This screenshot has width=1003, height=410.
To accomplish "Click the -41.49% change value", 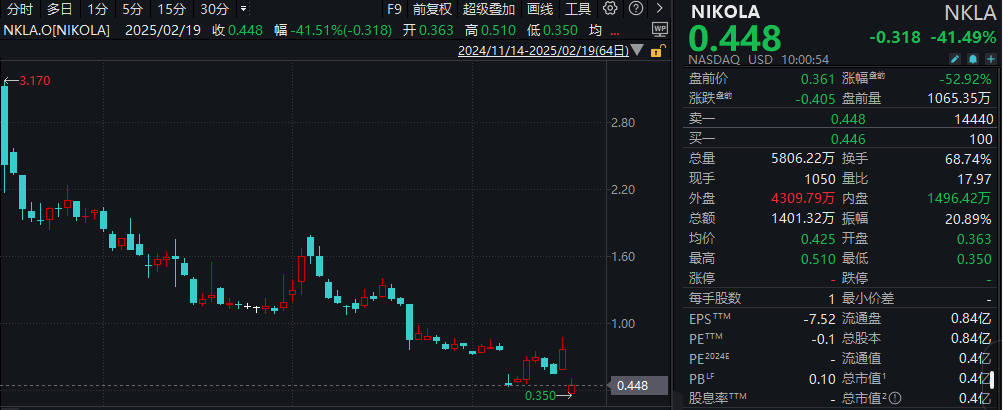I will coord(964,38).
